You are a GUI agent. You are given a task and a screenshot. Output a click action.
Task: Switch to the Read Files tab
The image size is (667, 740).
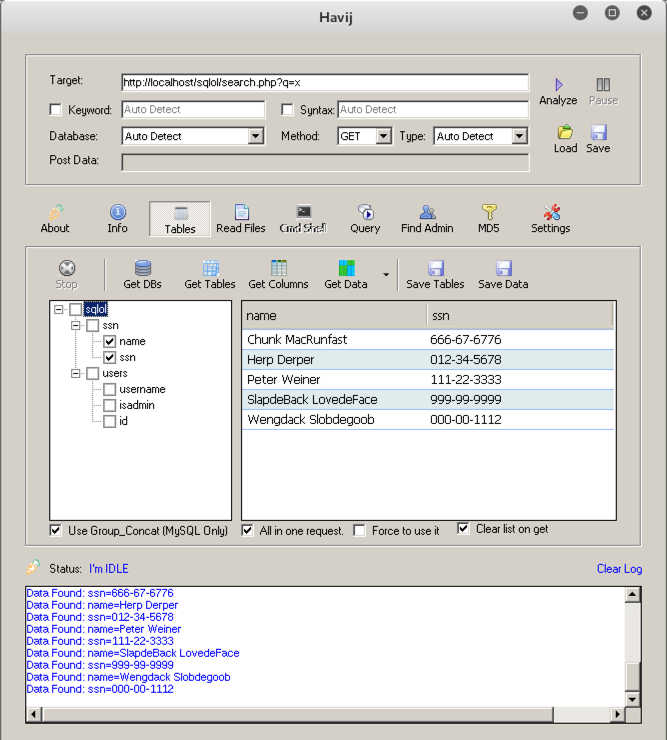coord(241,218)
